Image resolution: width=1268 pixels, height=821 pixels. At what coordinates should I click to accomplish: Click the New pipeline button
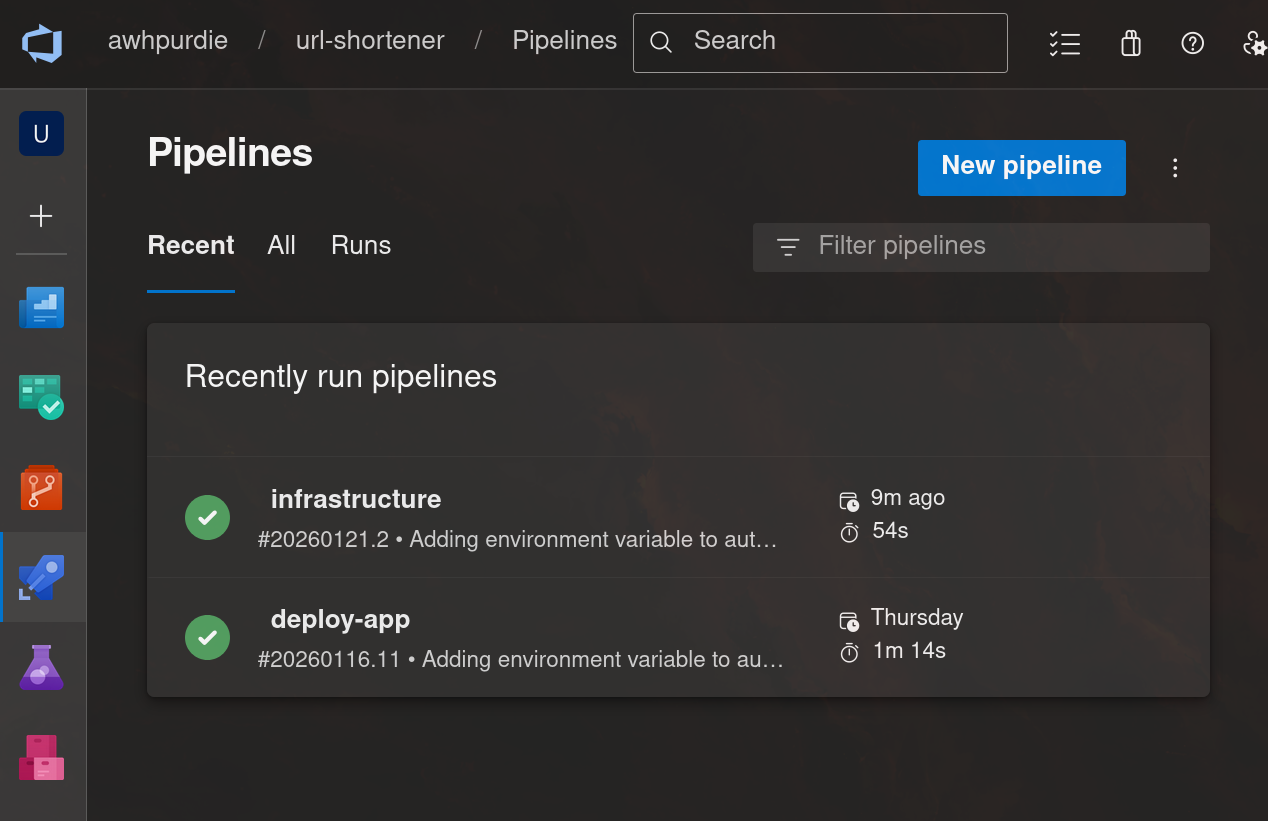[1021, 167]
